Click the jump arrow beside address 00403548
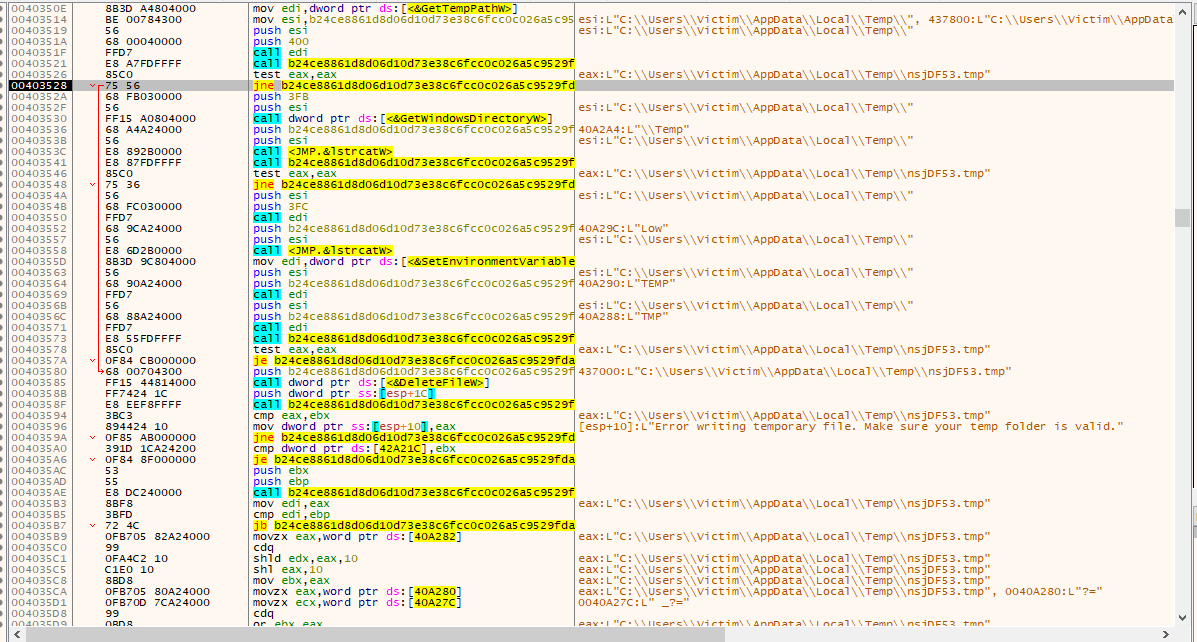Screen dimensions: 1197x642 pyautogui.click(x=93, y=185)
